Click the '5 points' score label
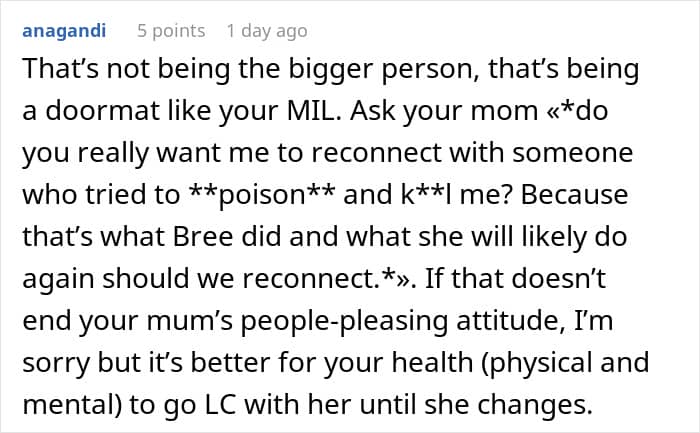 coord(171,31)
